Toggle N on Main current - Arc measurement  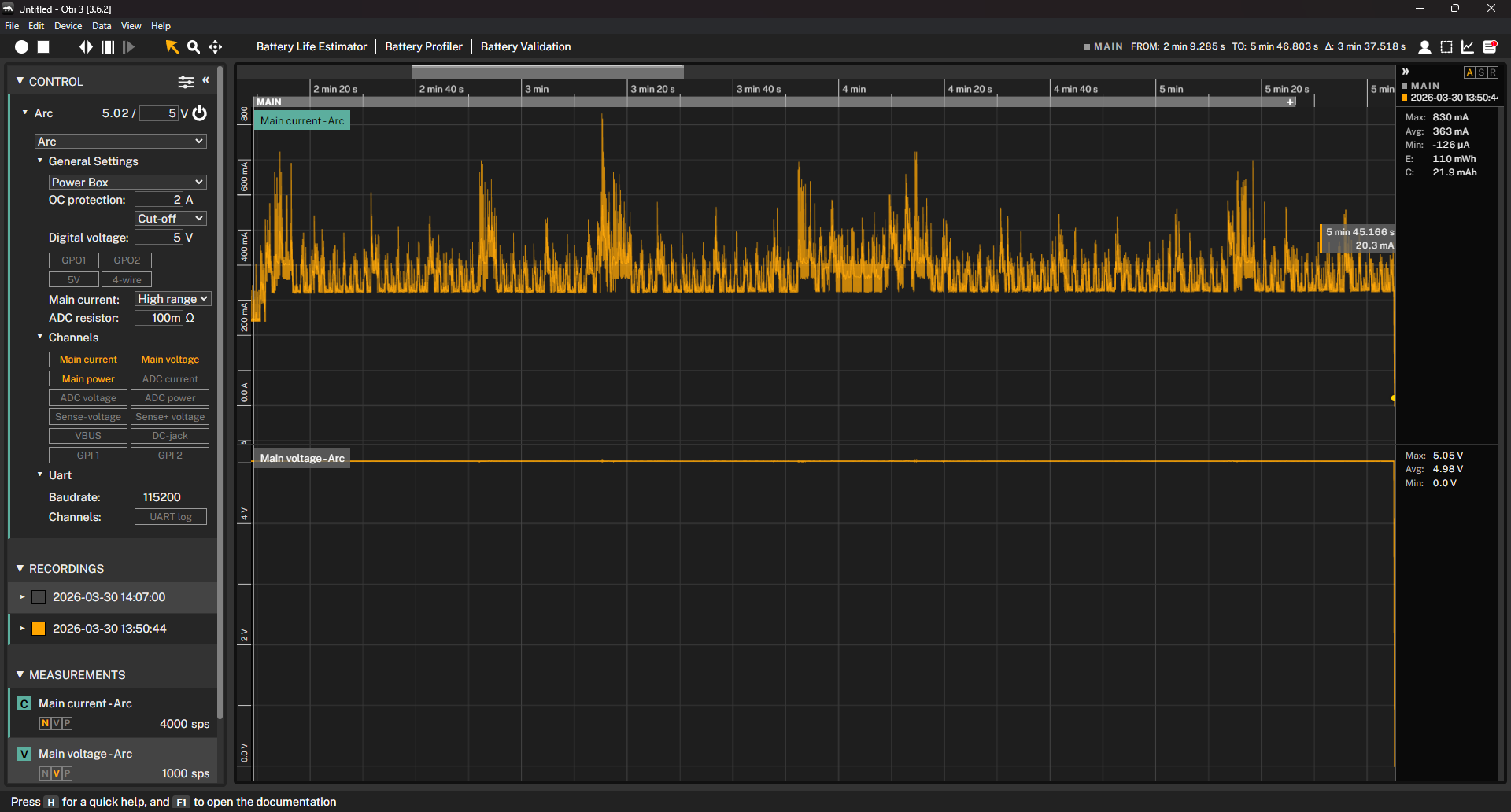tap(45, 724)
